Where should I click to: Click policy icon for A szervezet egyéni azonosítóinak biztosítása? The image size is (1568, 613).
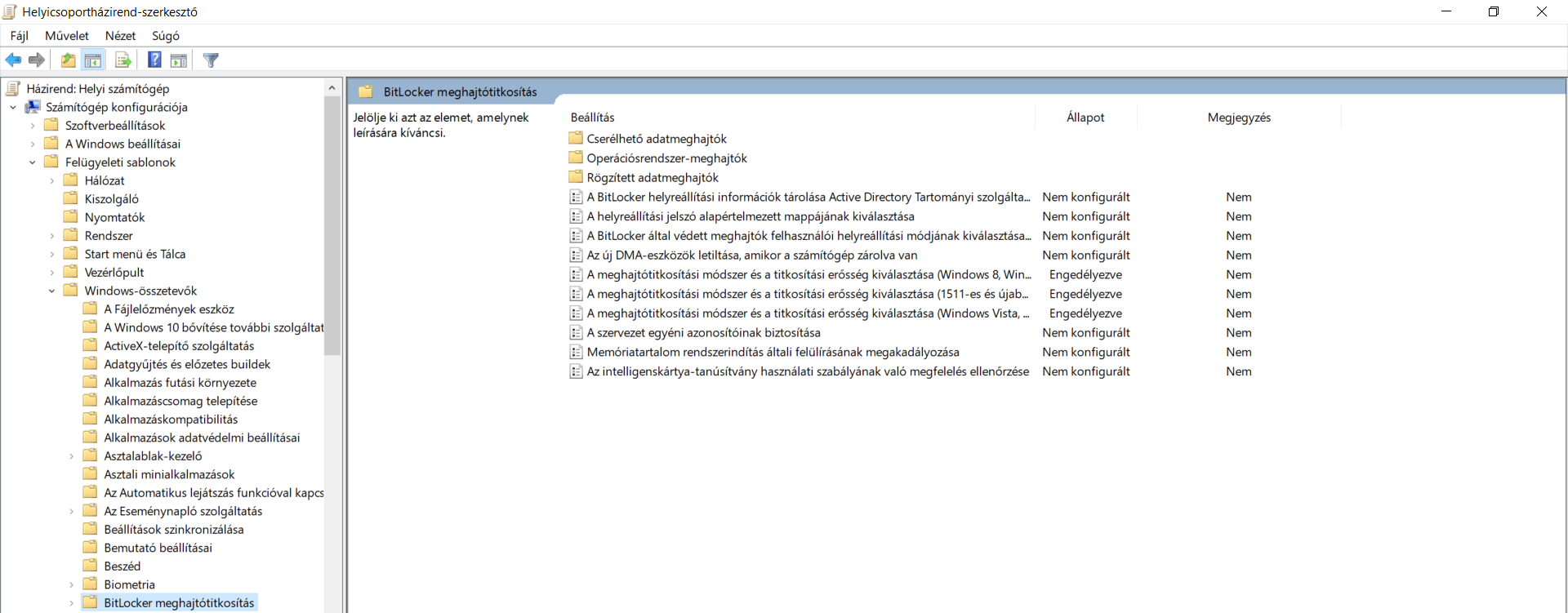pyautogui.click(x=576, y=332)
